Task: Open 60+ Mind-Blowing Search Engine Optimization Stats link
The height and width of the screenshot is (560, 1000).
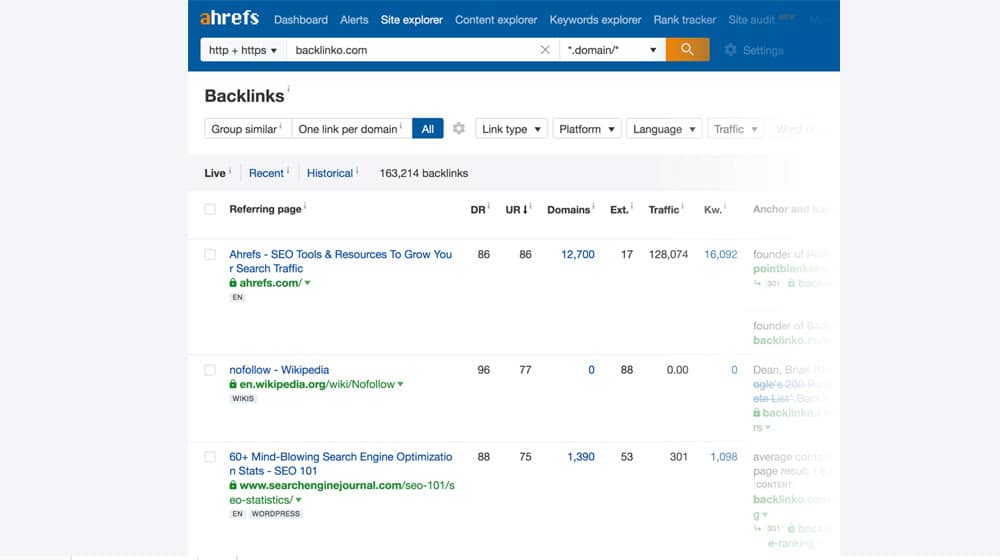Action: (340, 464)
